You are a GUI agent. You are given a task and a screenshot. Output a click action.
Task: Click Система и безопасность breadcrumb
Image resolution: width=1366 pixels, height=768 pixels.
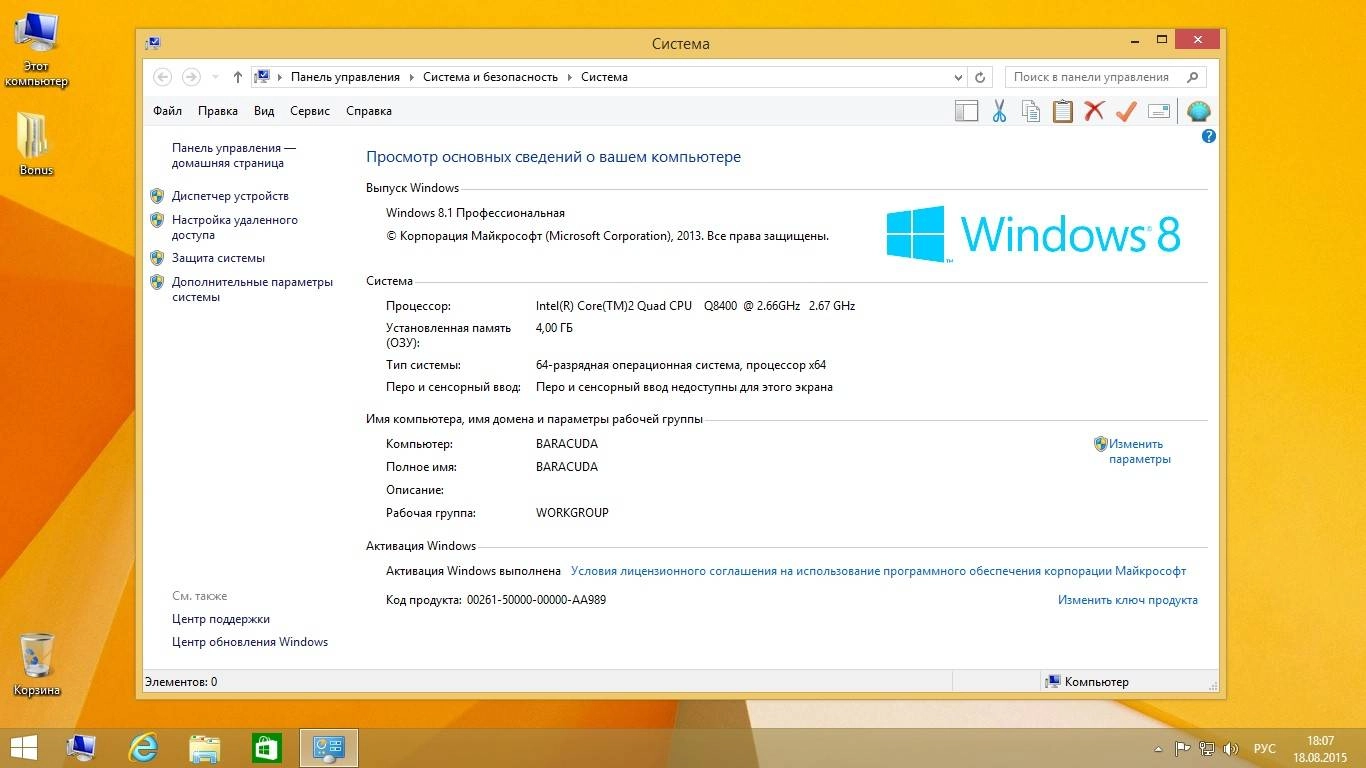(490, 77)
